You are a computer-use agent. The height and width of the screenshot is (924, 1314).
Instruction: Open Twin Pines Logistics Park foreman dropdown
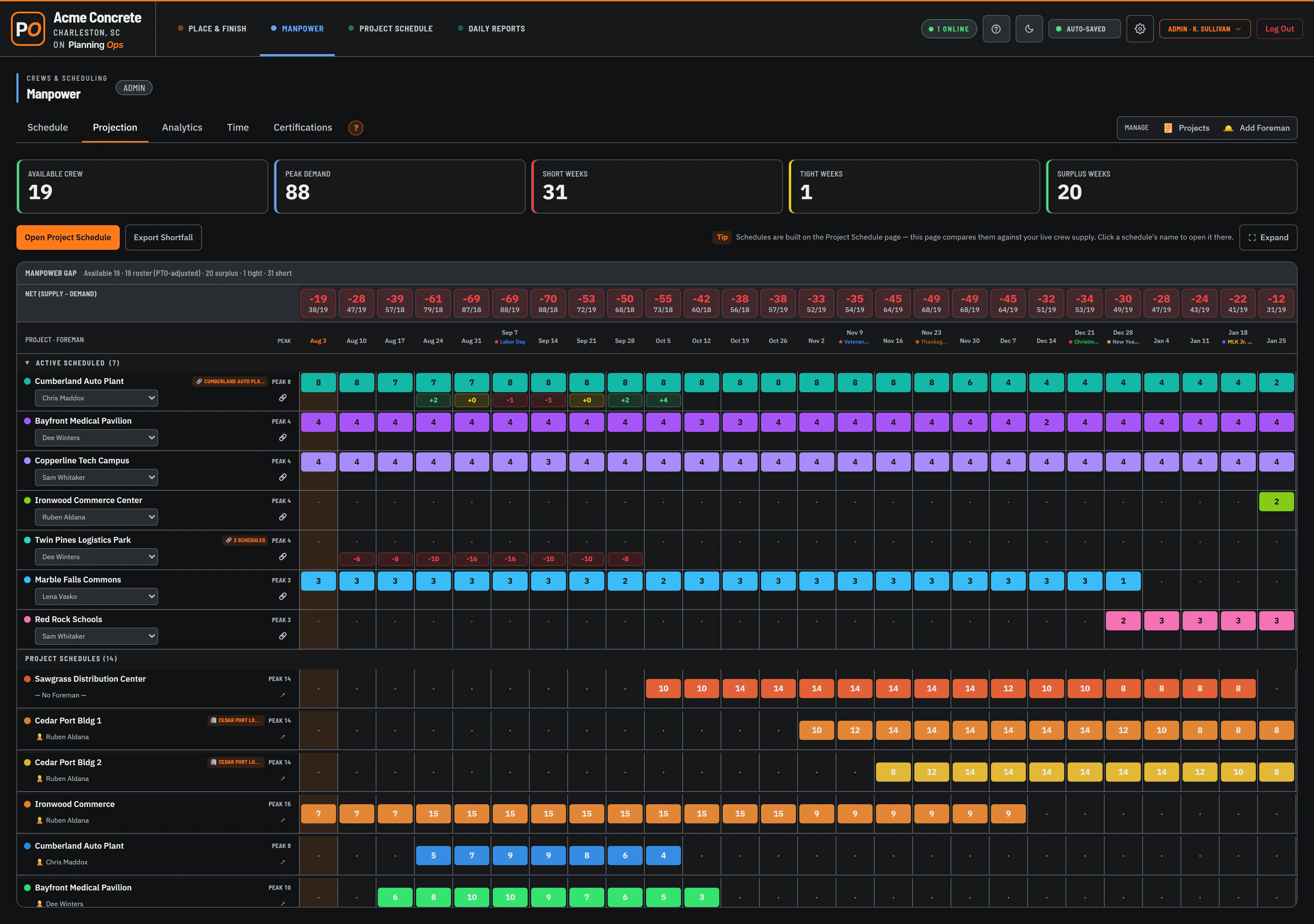[96, 556]
